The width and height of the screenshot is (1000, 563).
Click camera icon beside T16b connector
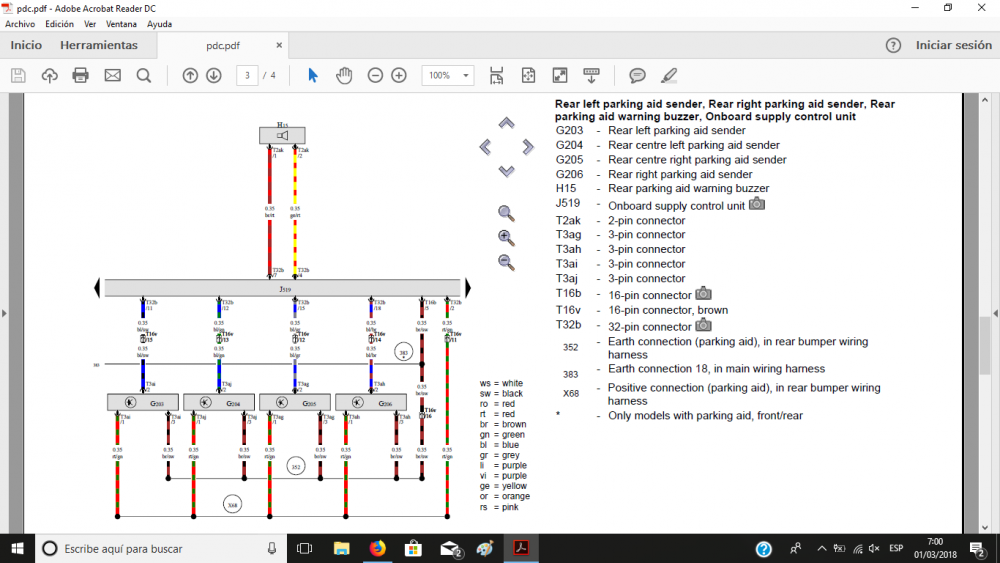pos(703,293)
